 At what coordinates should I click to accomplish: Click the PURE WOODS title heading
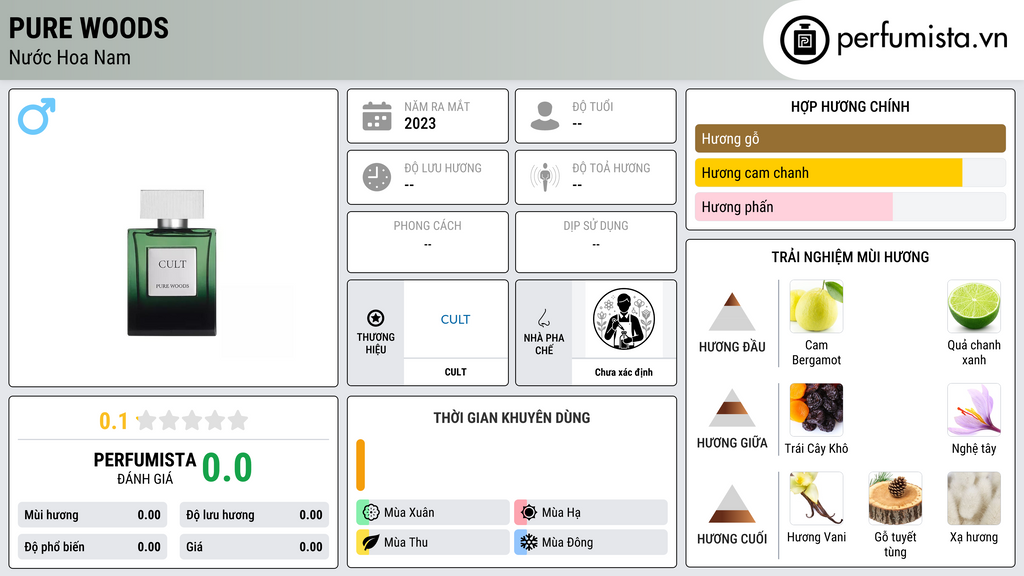[x=89, y=28]
